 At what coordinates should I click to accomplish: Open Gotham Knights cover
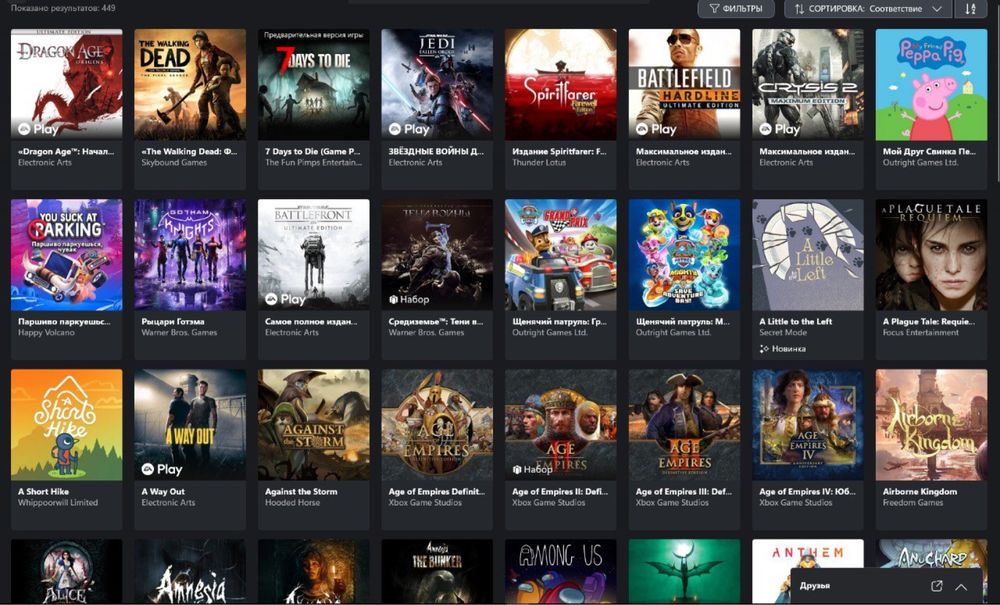click(190, 254)
